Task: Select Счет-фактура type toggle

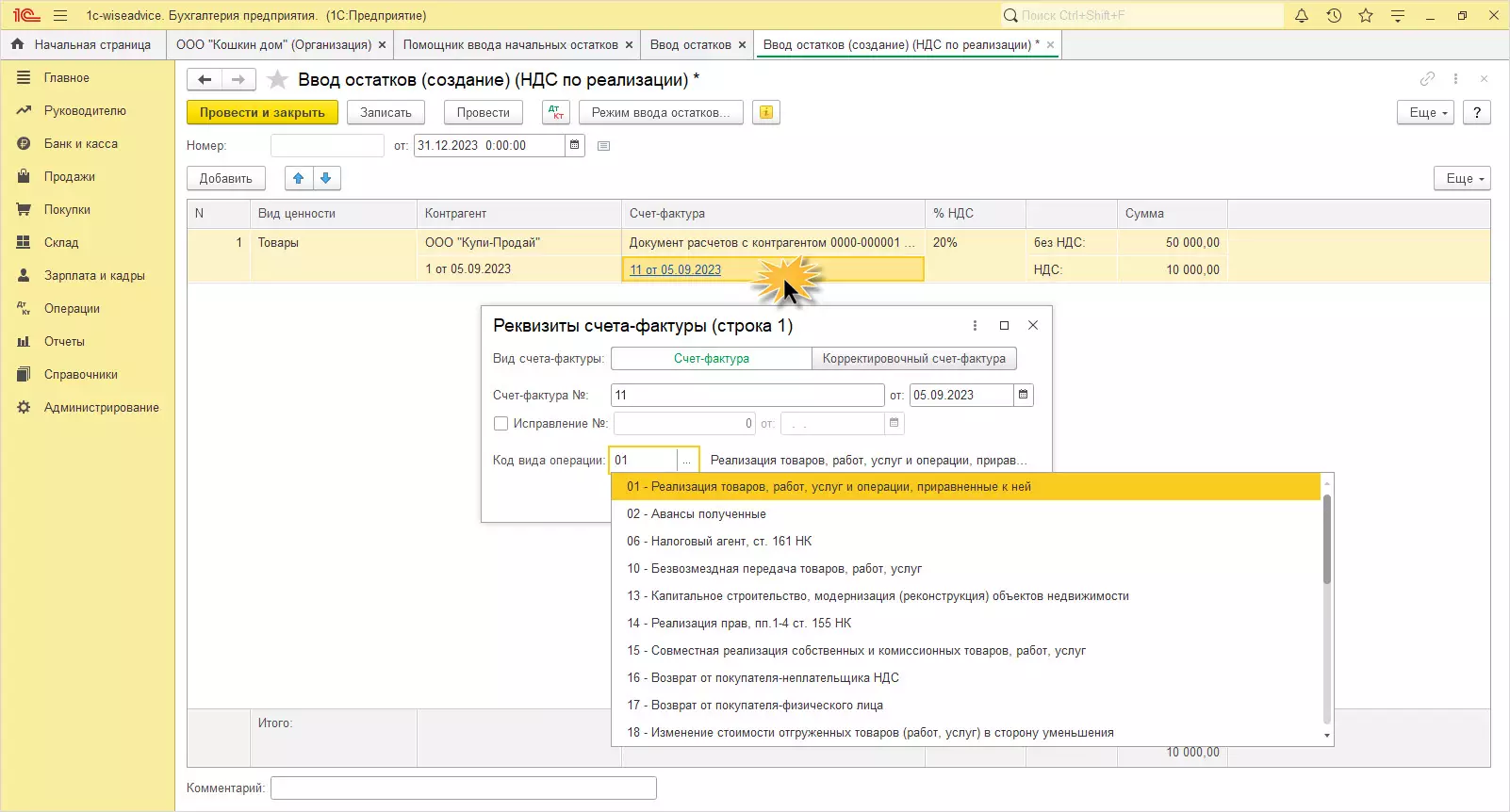Action: tap(711, 359)
